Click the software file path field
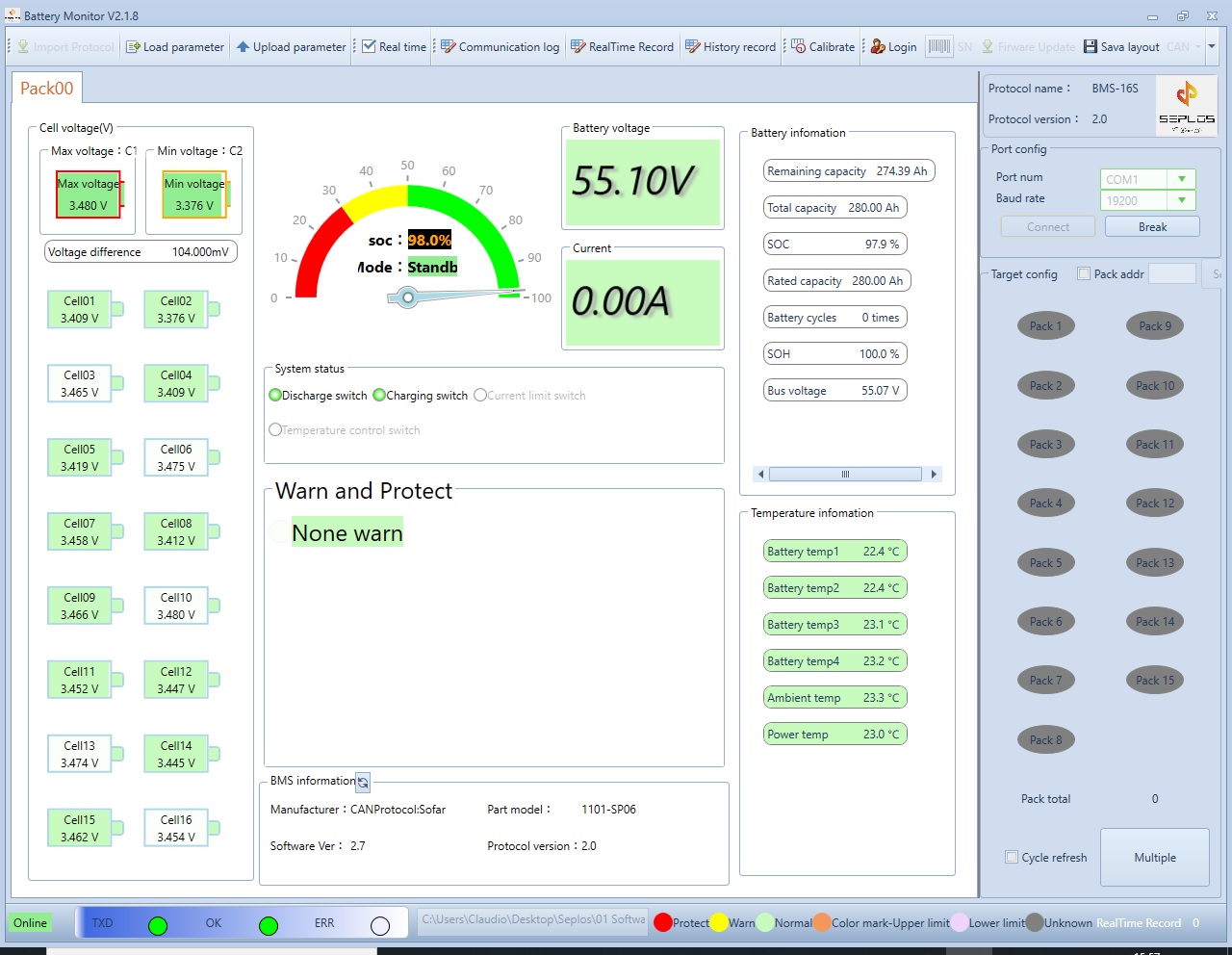 [x=532, y=919]
